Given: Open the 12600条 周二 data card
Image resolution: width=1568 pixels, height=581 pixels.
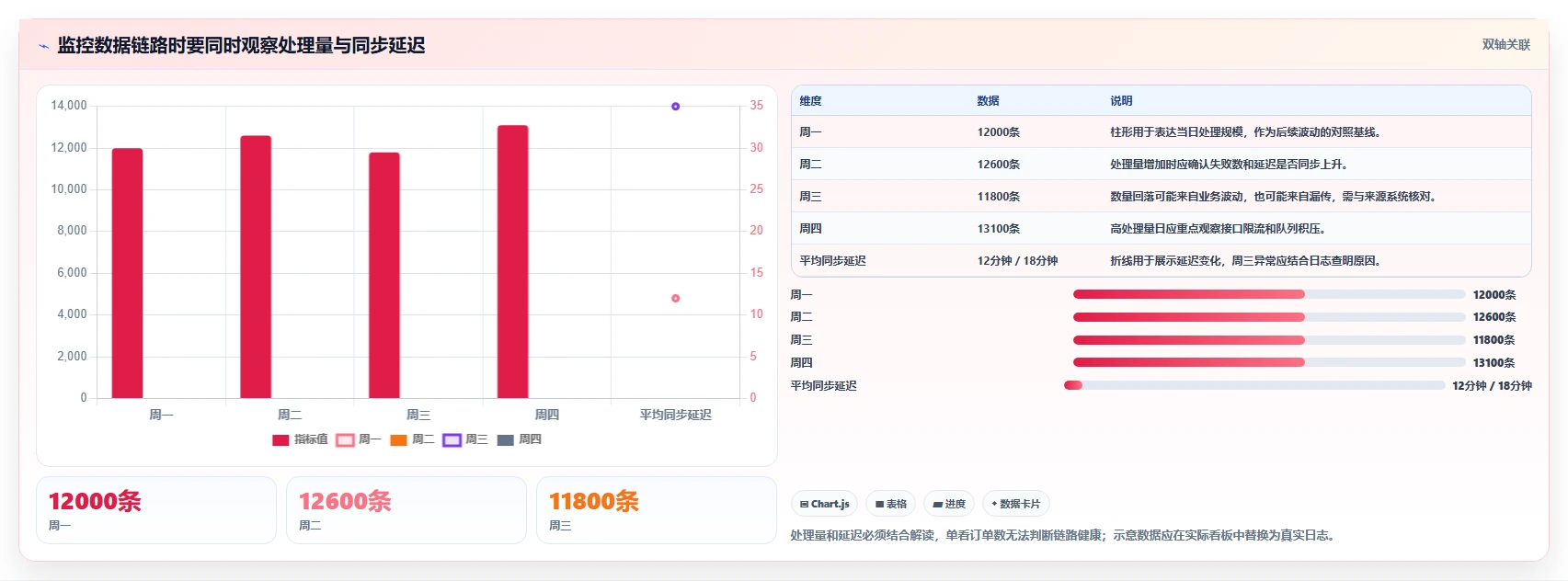Looking at the screenshot, I should (x=406, y=510).
